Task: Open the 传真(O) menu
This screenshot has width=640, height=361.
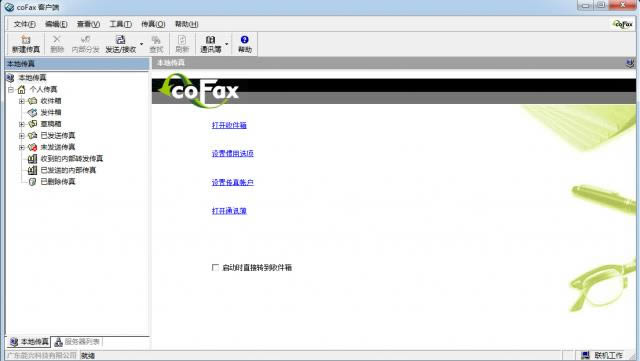Action: click(x=153, y=24)
